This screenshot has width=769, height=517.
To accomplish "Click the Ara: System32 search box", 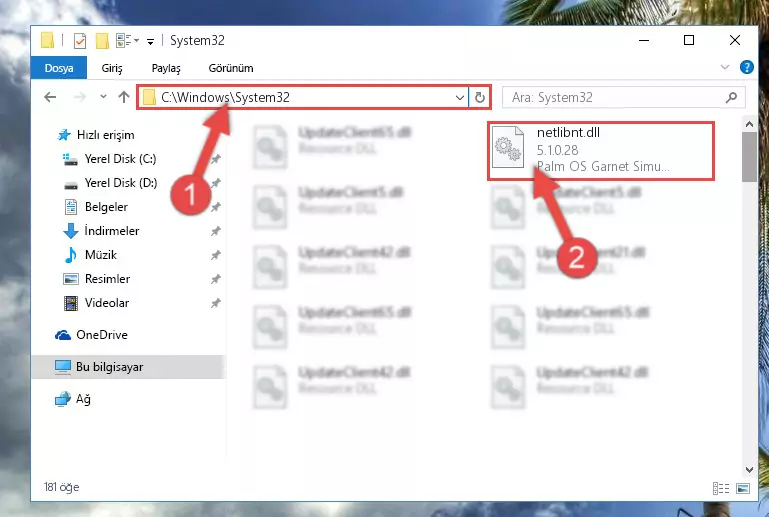I will click(624, 98).
